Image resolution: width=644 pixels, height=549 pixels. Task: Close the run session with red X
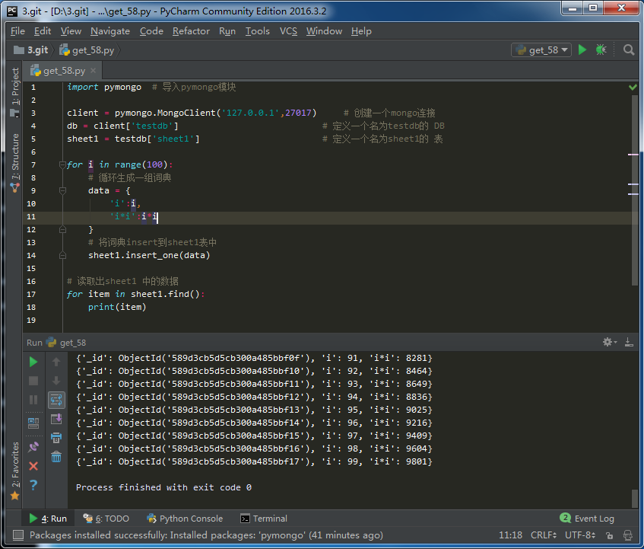tap(33, 466)
